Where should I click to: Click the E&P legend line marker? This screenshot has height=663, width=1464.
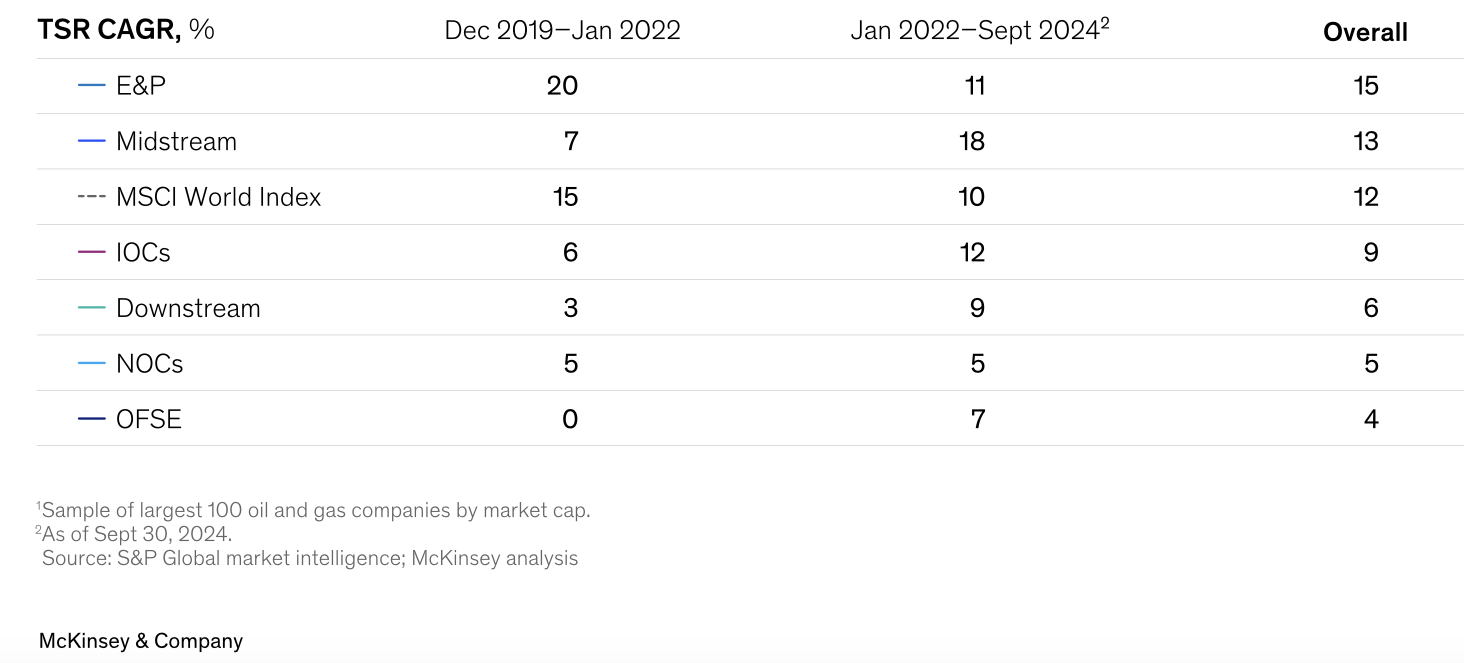(x=91, y=86)
